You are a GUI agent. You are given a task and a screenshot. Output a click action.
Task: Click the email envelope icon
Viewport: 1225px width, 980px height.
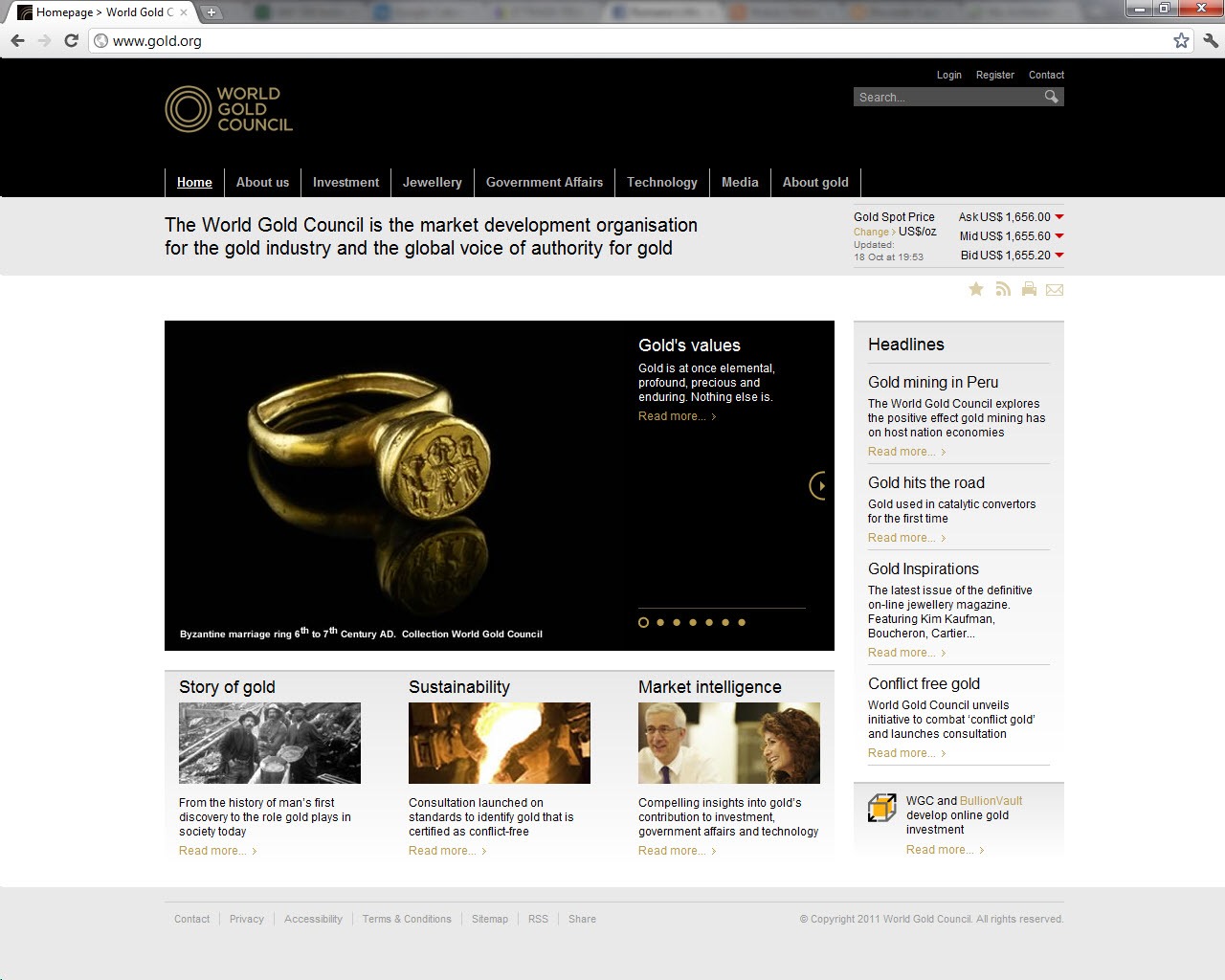pyautogui.click(x=1055, y=289)
